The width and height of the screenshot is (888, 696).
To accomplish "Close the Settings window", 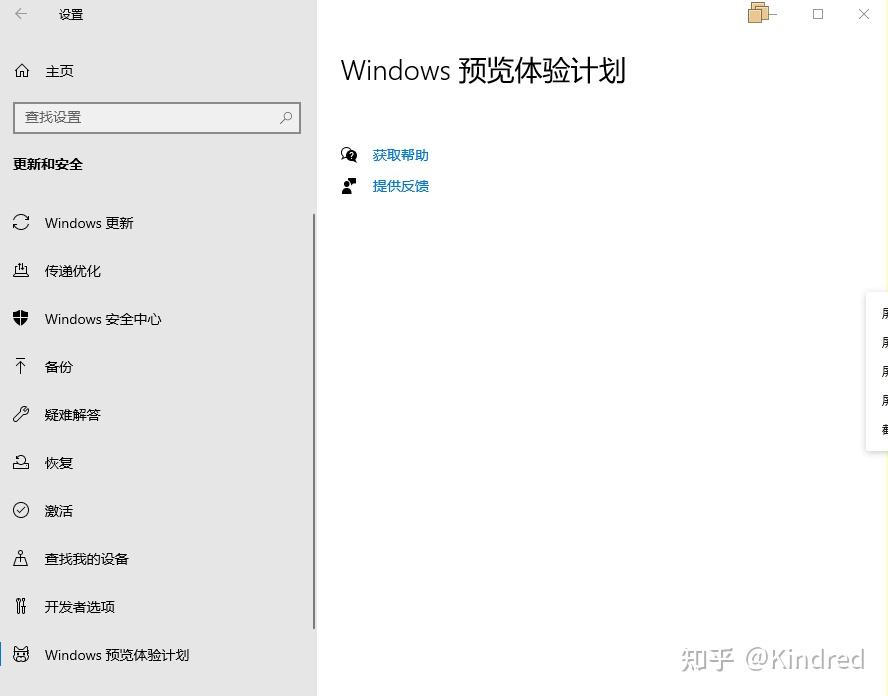I will [864, 14].
